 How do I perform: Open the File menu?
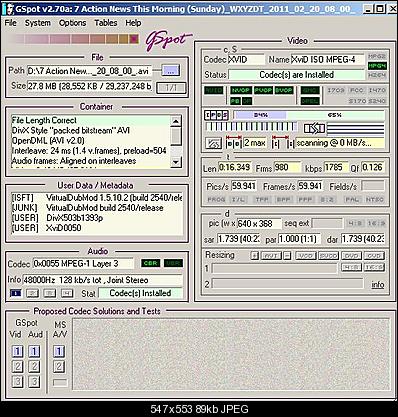[11, 23]
